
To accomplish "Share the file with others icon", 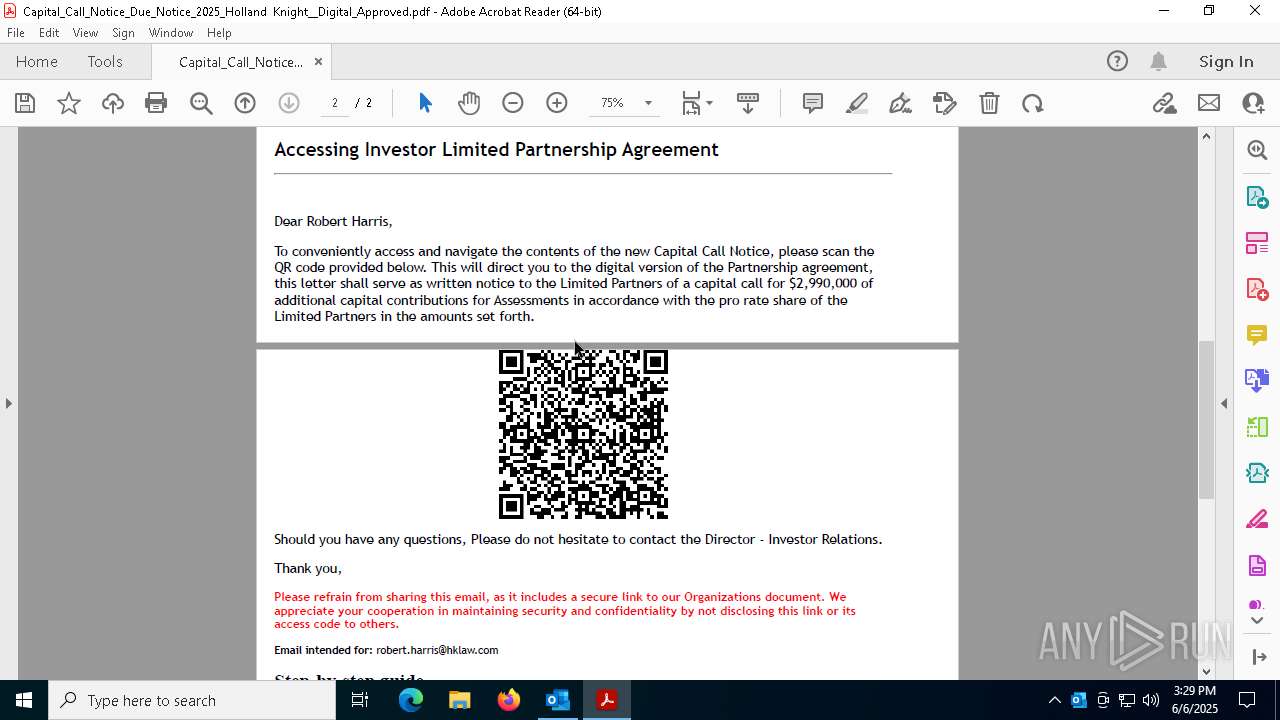I will click(x=1253, y=103).
